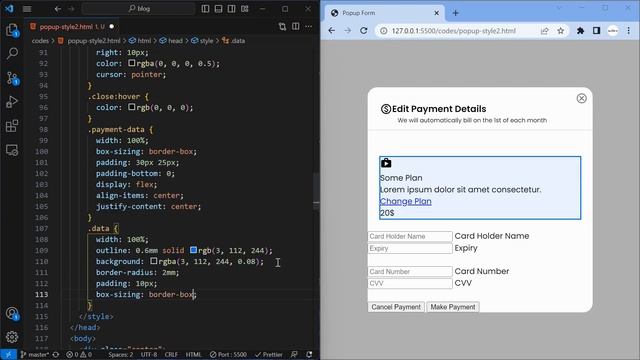640x360 pixels.
Task: Go back in the browser
Action: pos(331,31)
